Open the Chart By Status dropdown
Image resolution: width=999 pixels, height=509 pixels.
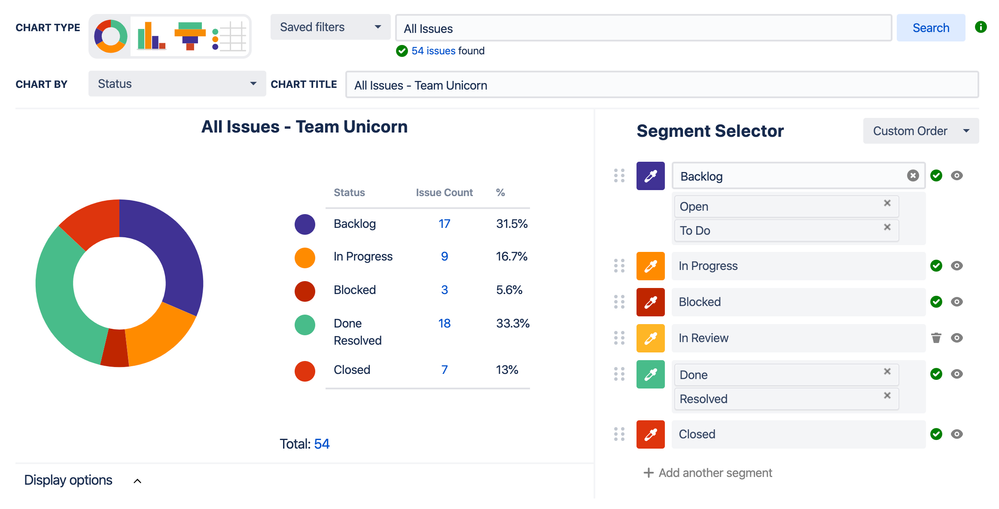[x=176, y=83]
